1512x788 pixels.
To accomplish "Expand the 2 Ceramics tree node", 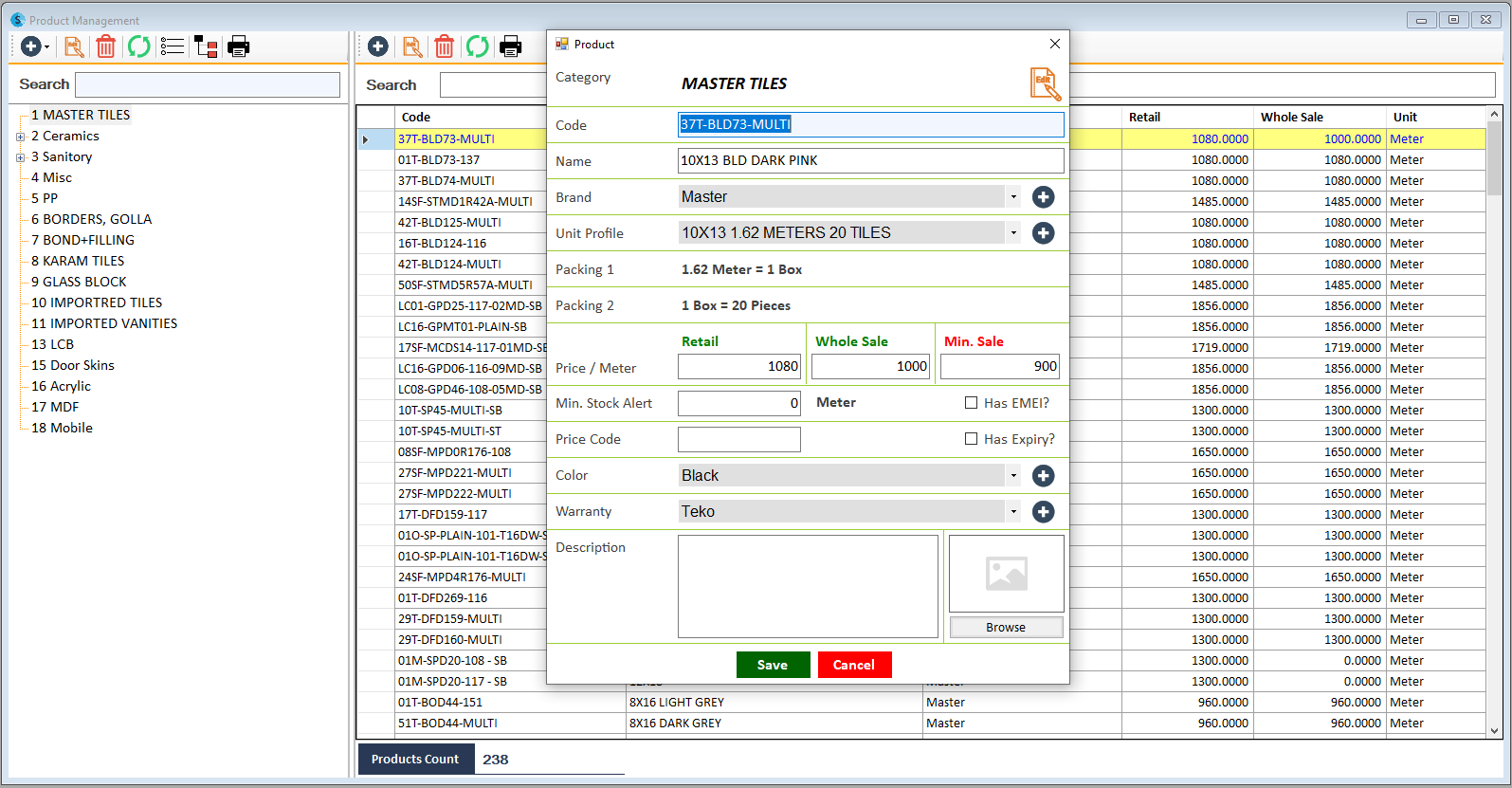I will click(20, 137).
